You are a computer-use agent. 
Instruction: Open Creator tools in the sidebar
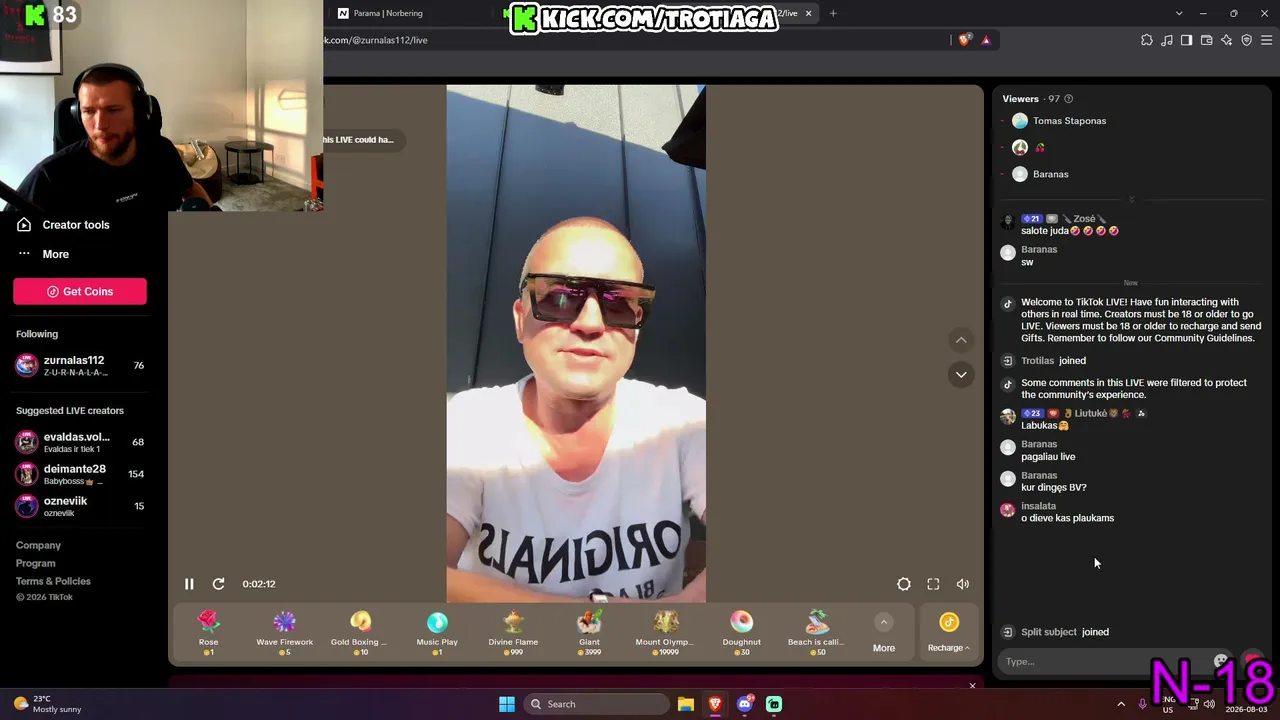[64, 225]
